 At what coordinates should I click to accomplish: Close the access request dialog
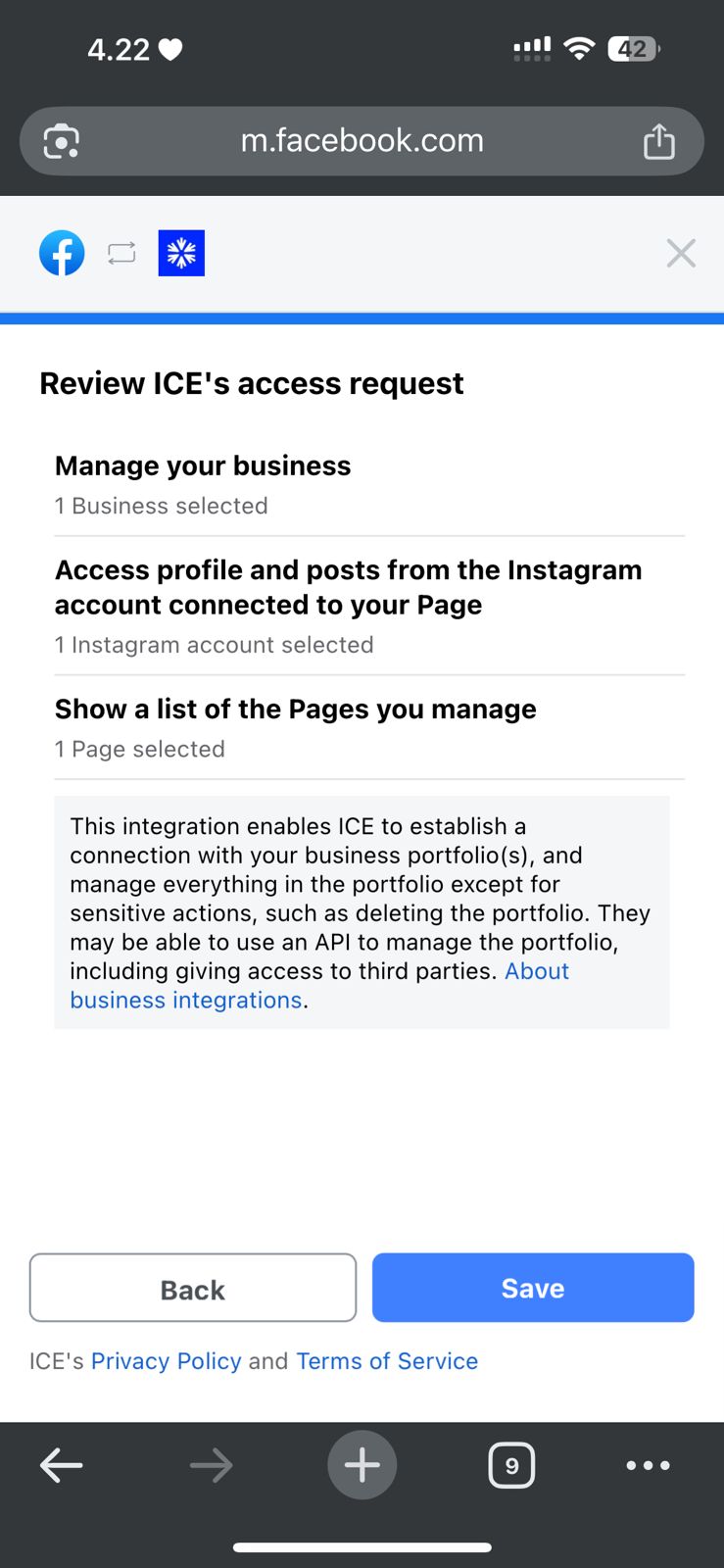681,253
